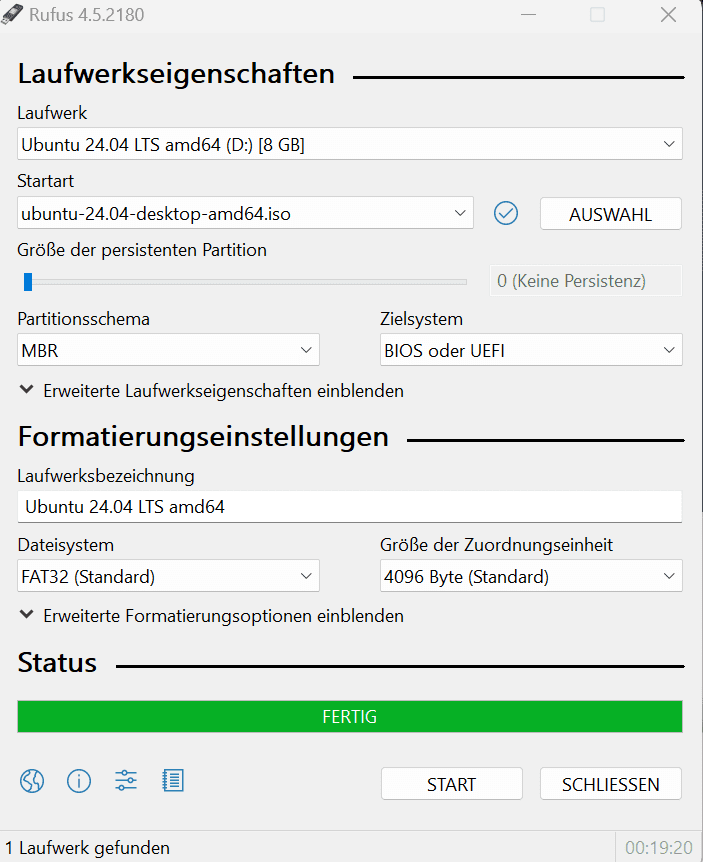Open the Dateisystem FAT32 dropdown
This screenshot has width=703, height=862.
[x=168, y=576]
